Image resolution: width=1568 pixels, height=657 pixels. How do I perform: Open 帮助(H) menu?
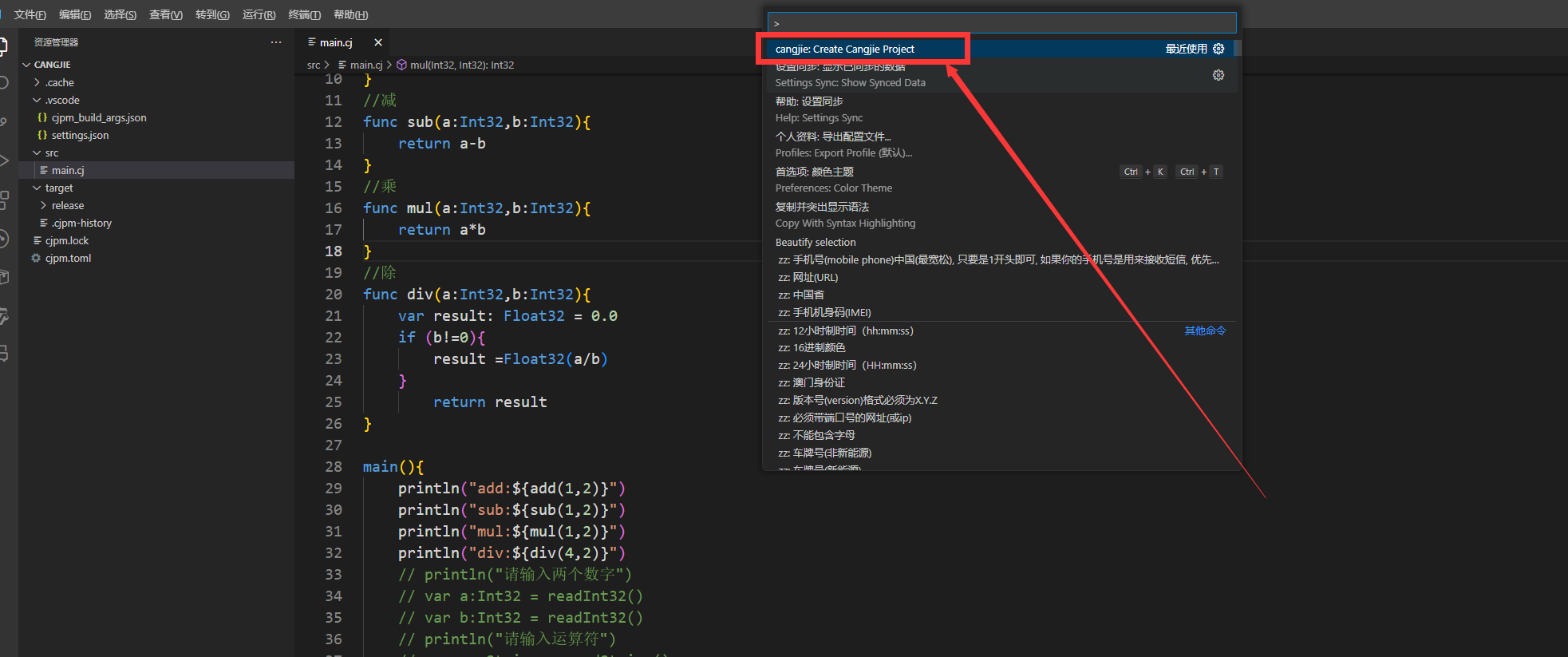(350, 14)
